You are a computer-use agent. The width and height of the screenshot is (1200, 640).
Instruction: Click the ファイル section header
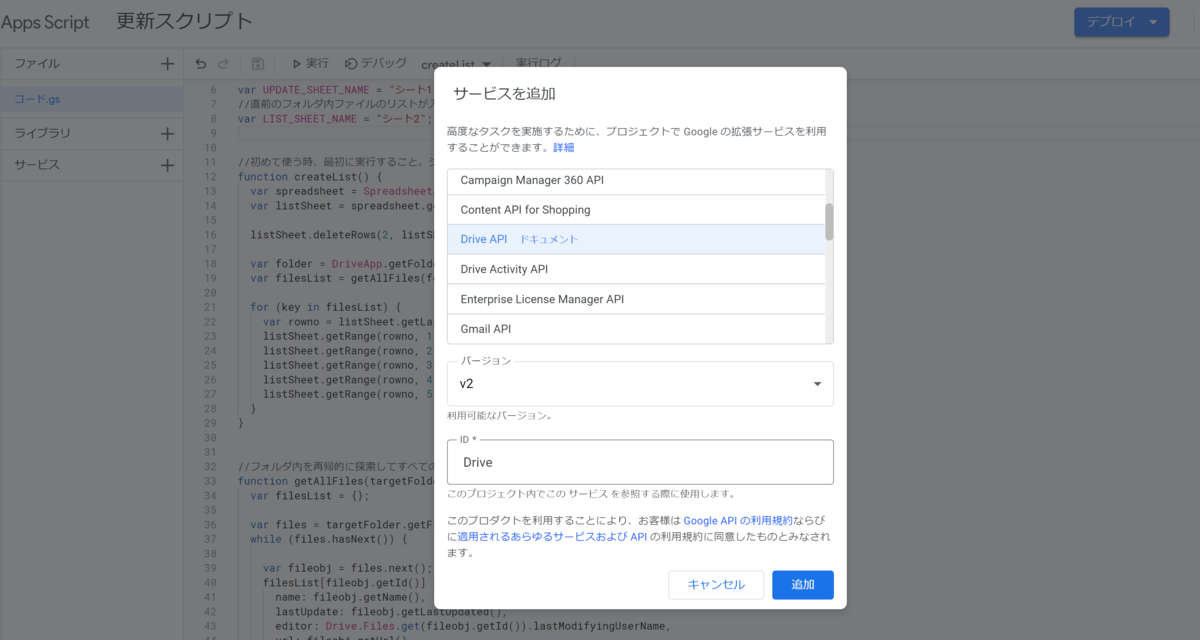tap(37, 64)
